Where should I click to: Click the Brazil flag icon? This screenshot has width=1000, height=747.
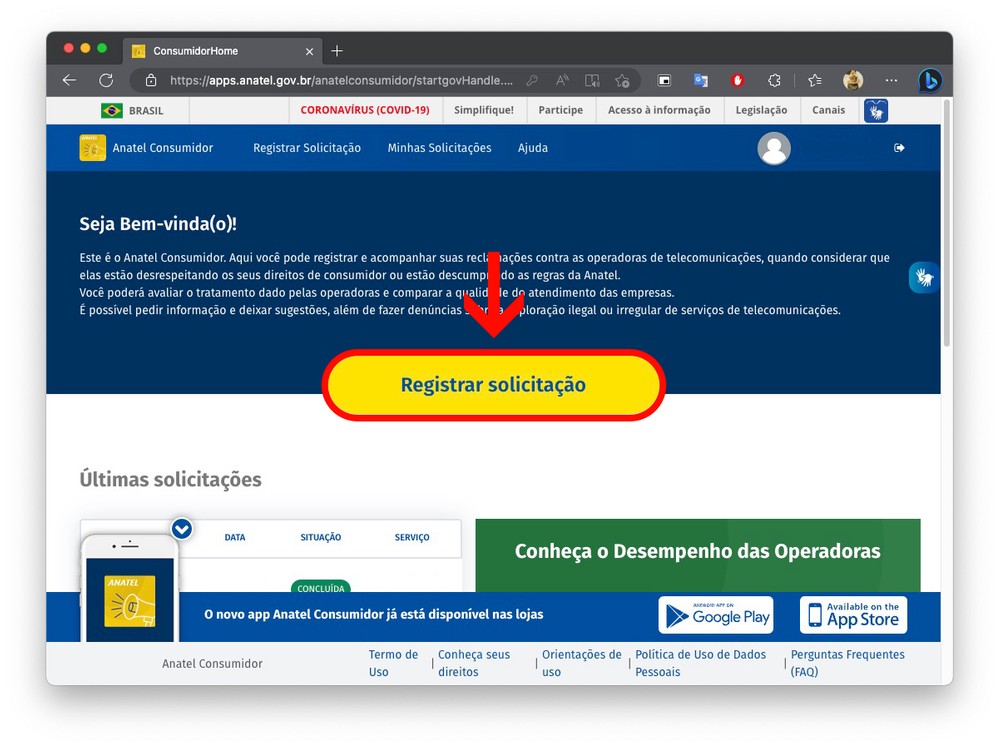pyautogui.click(x=112, y=111)
